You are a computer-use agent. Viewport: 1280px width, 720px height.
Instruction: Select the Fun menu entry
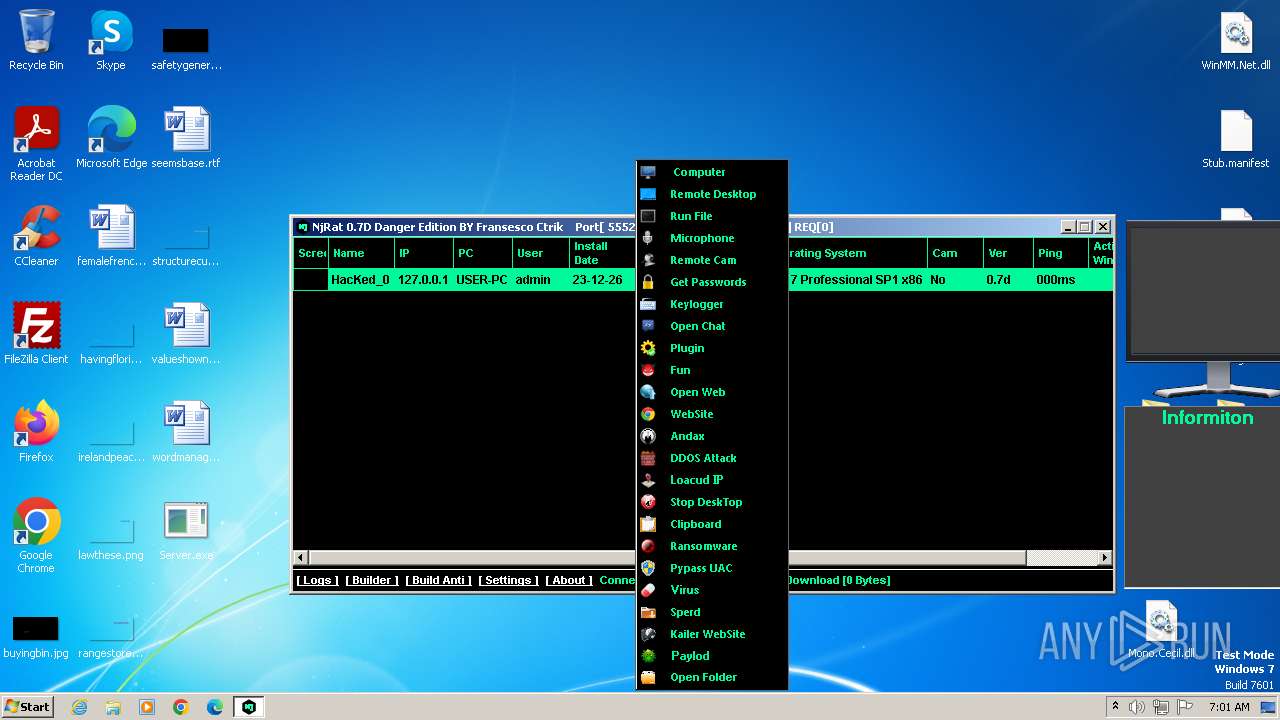pos(712,370)
